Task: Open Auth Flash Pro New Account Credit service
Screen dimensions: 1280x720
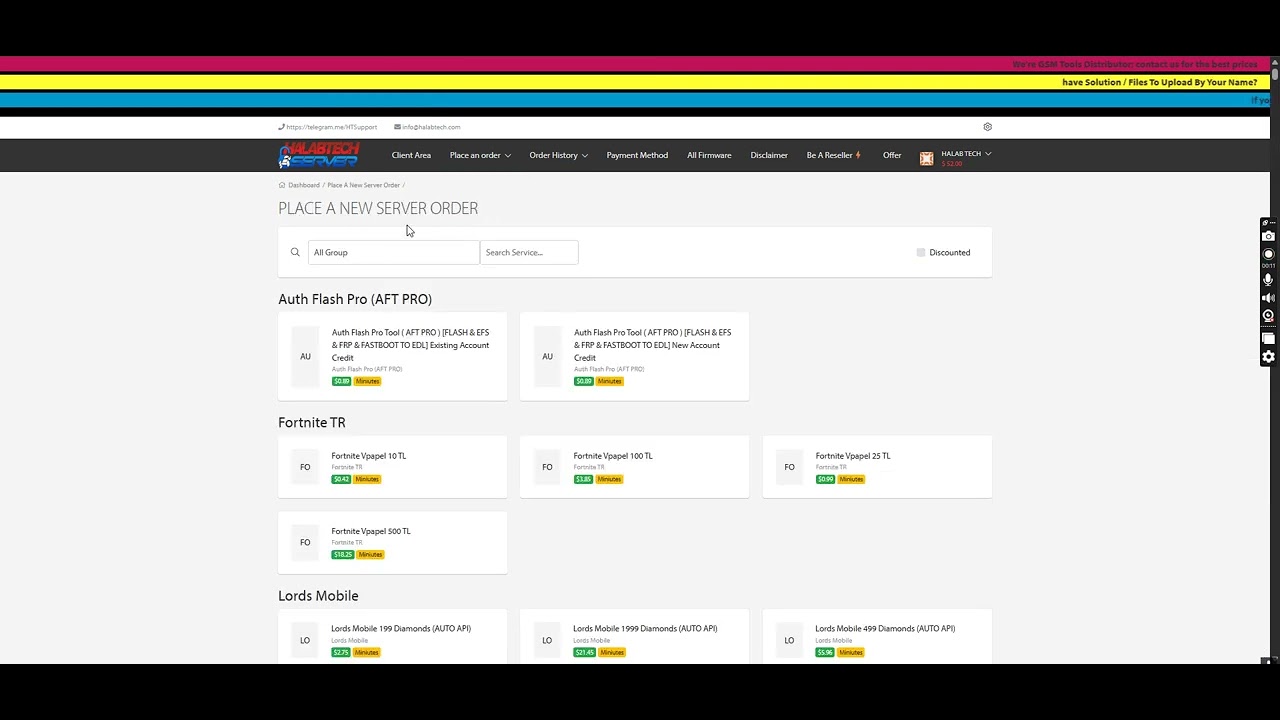Action: pyautogui.click(x=653, y=345)
